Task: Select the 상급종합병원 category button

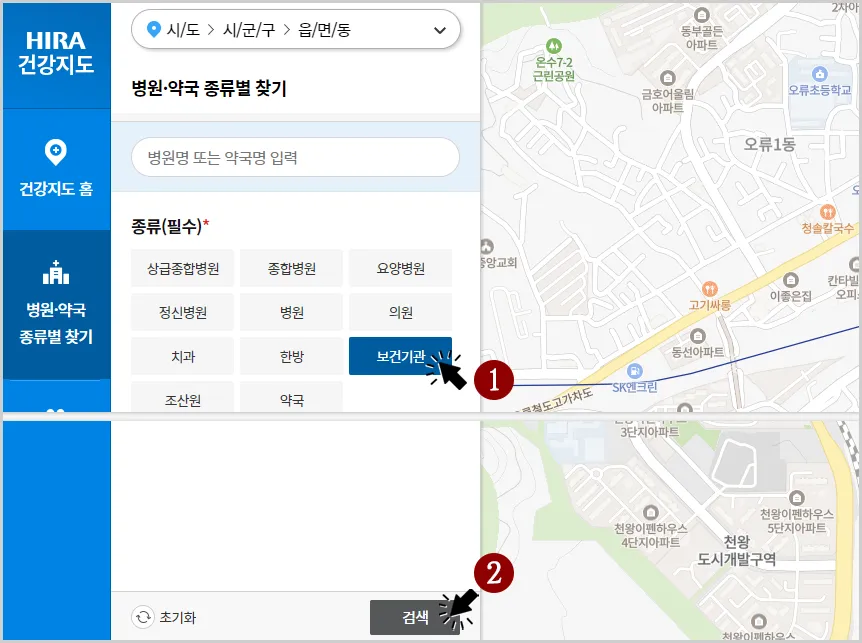Action: pyautogui.click(x=181, y=267)
